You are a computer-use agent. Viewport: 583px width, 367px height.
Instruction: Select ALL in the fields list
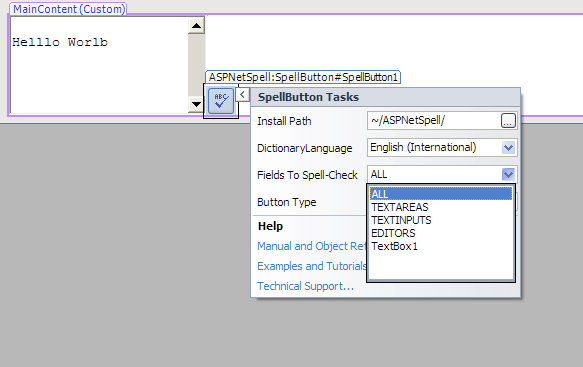pyautogui.click(x=441, y=194)
